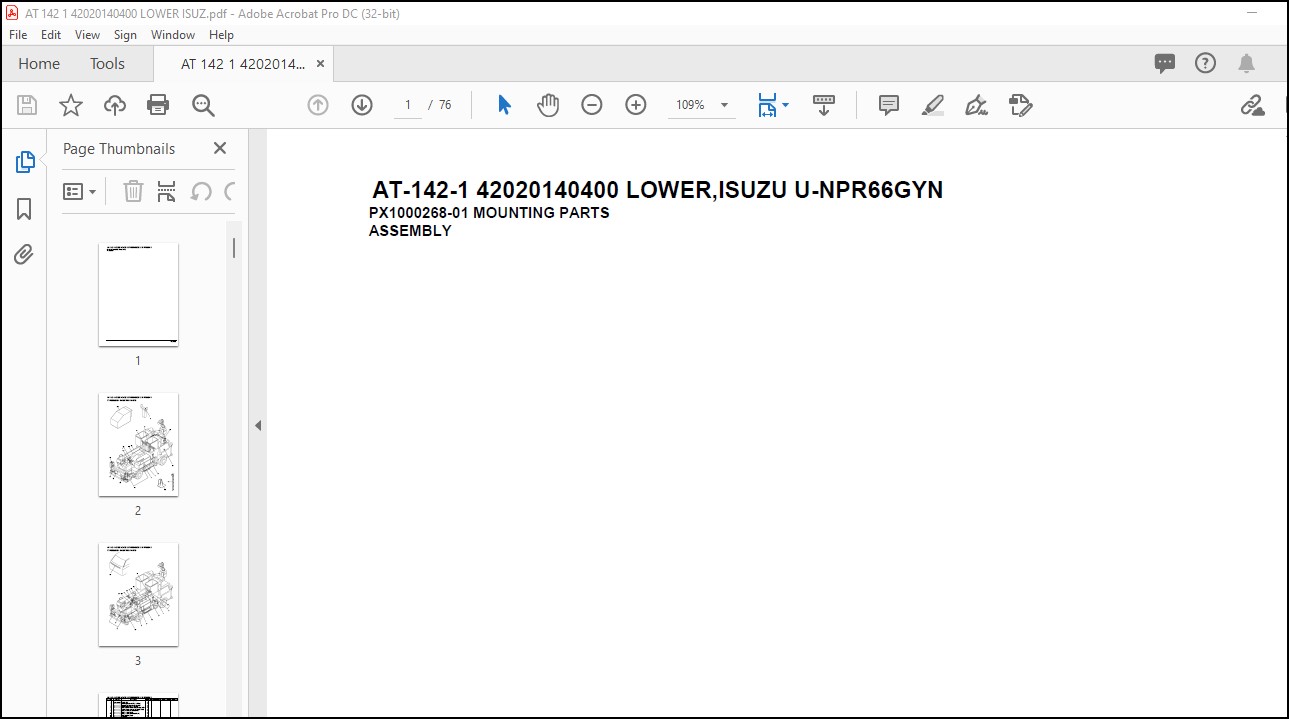Image resolution: width=1289 pixels, height=719 pixels.
Task: Zoom in with the plus button
Action: tap(636, 105)
